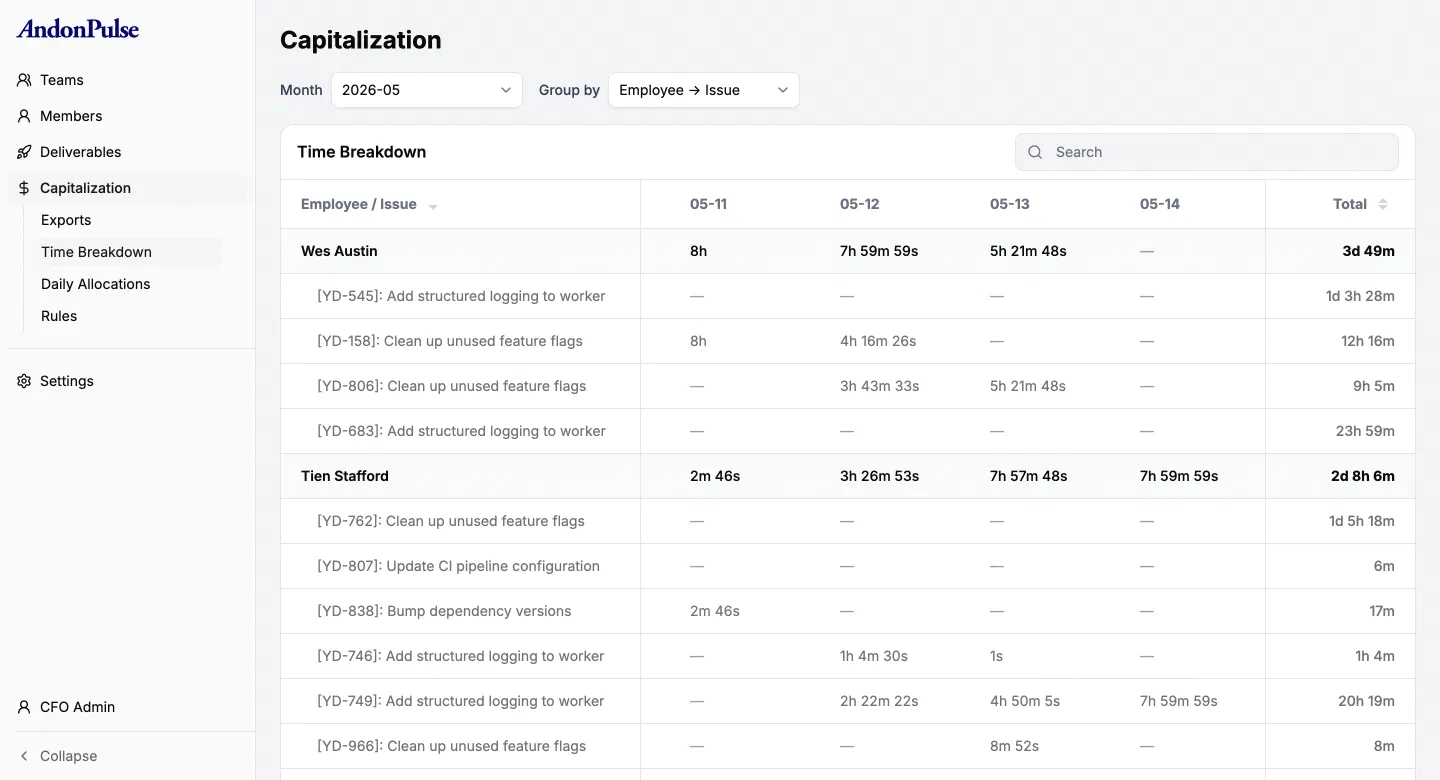Click the 20h 19m total

click(x=1366, y=701)
